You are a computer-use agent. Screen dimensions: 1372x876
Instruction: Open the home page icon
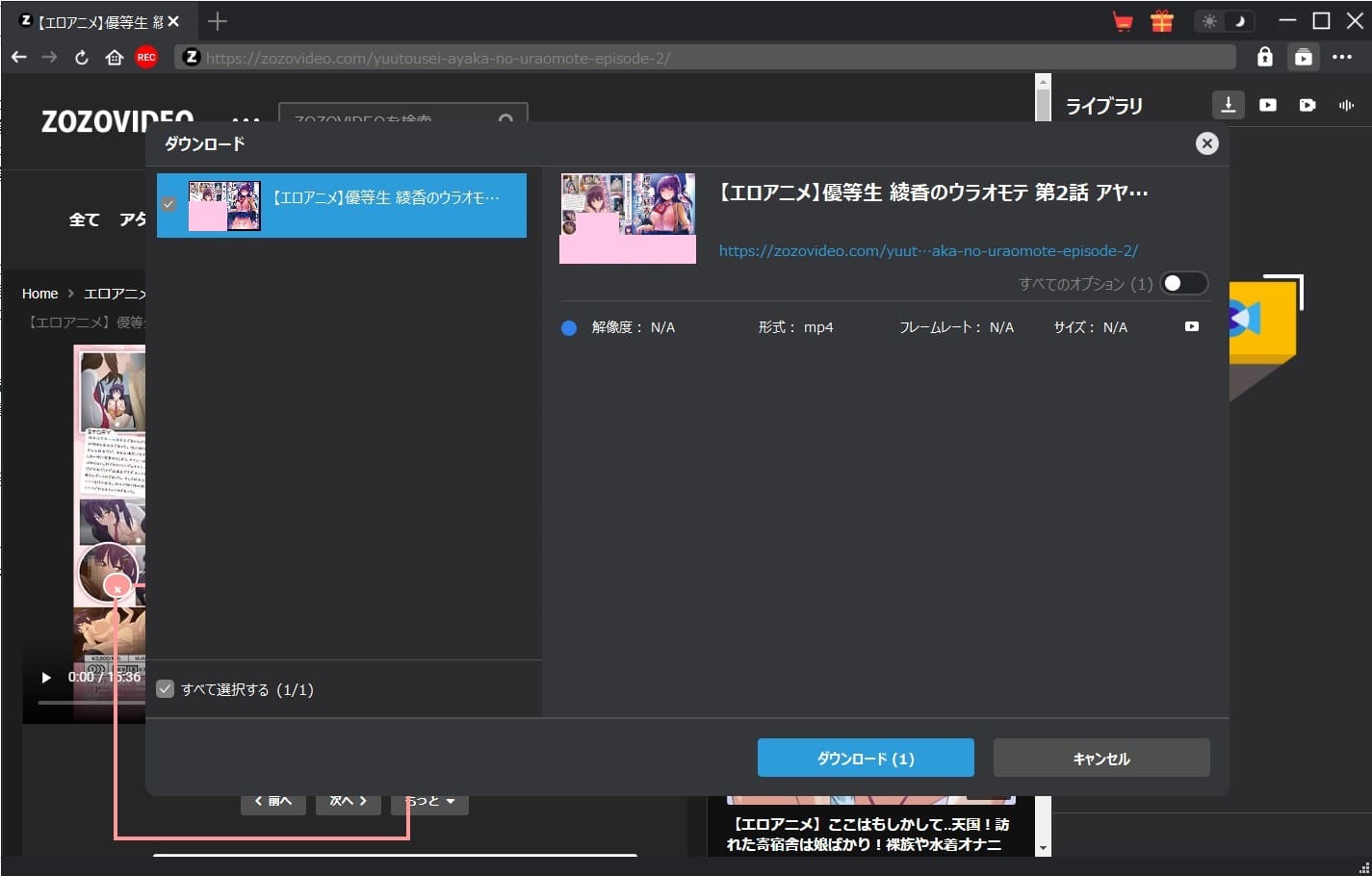pyautogui.click(x=114, y=58)
